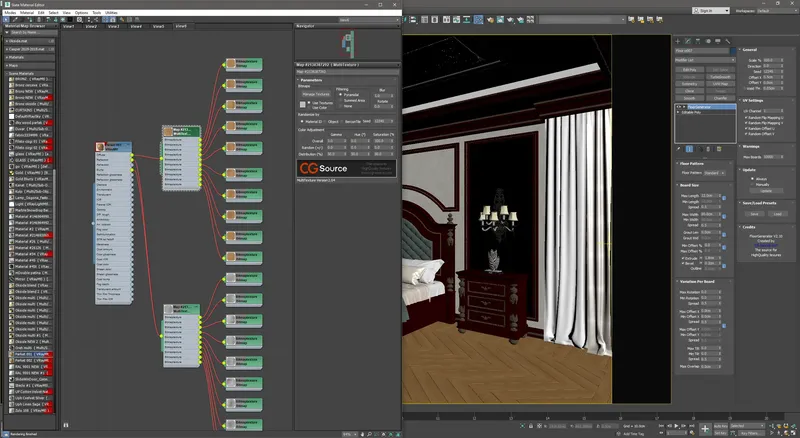Click Delete Selected icon in Slate toolbar

click(x=39, y=20)
